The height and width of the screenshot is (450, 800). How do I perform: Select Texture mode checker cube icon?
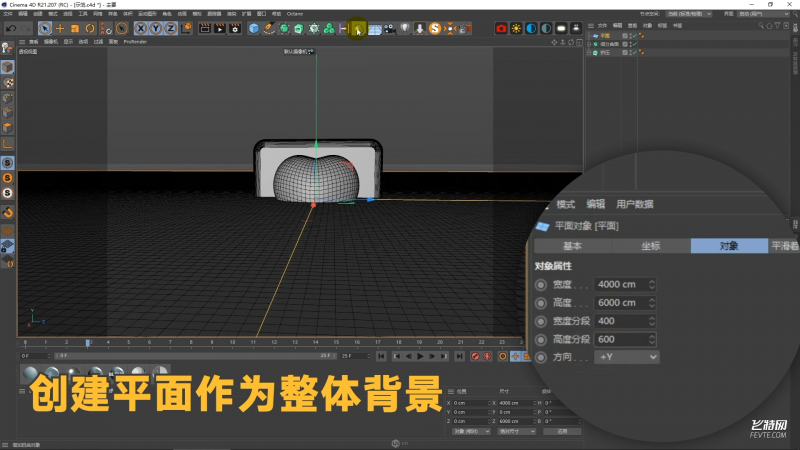(x=8, y=83)
